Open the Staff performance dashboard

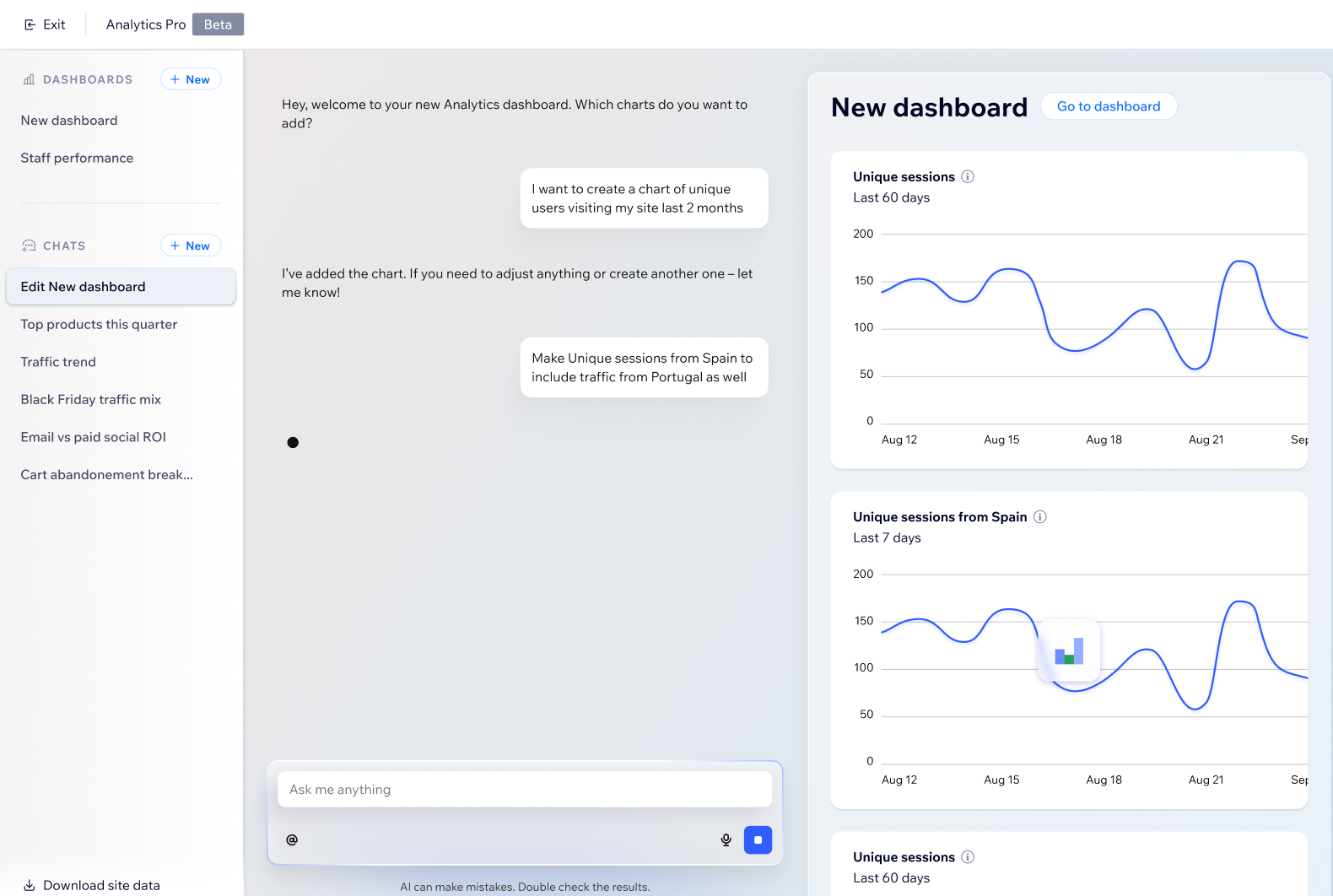pyautogui.click(x=77, y=158)
